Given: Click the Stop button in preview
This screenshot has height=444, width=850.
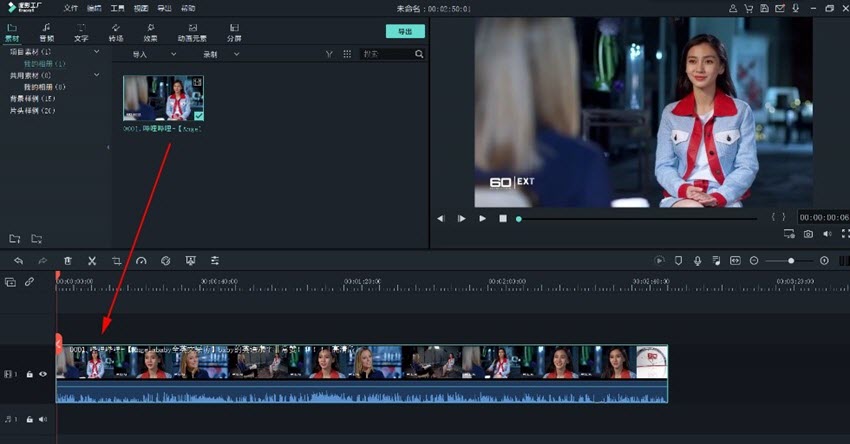Looking at the screenshot, I should click(x=503, y=218).
